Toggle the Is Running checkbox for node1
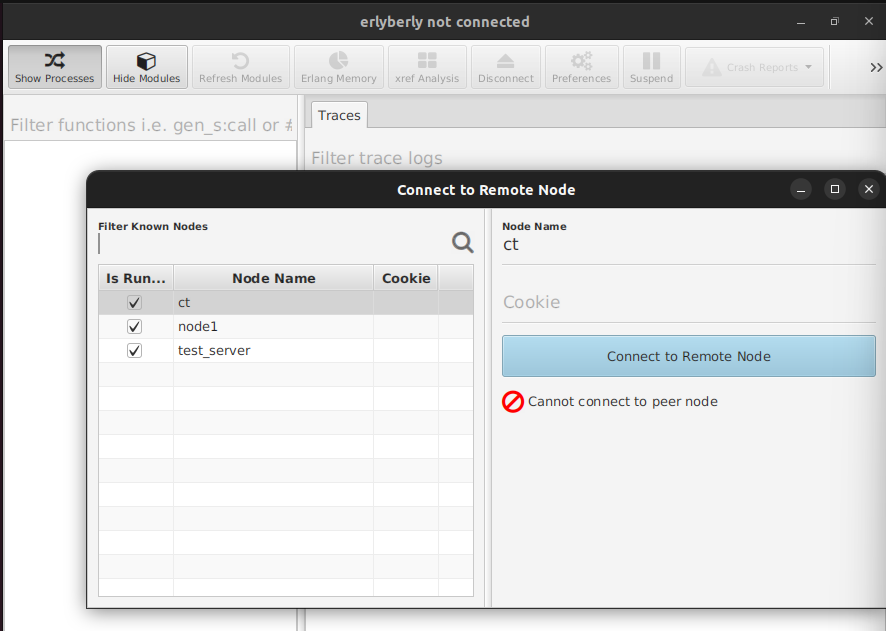 [134, 327]
